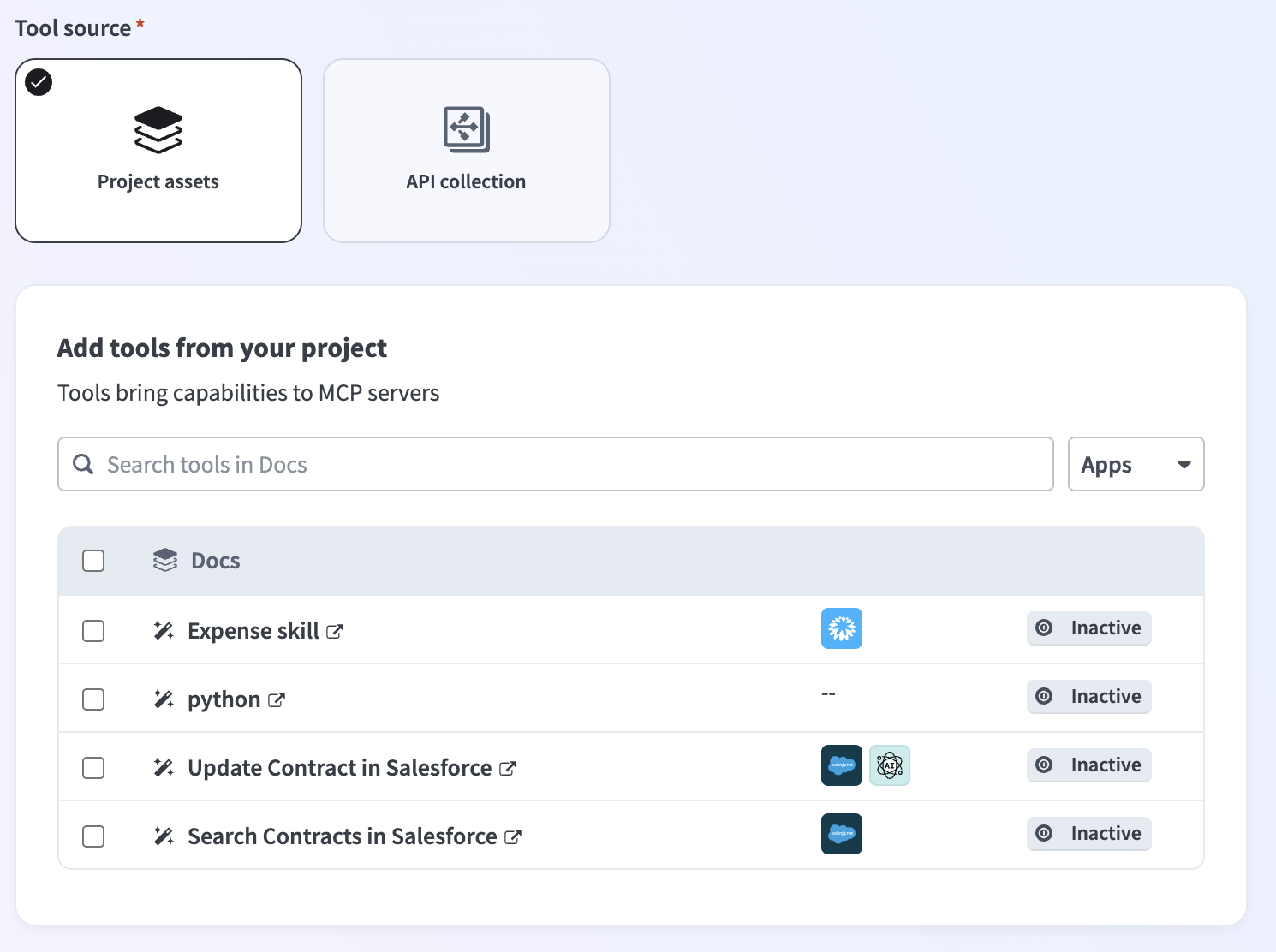1276x952 pixels.
Task: Select the Search Contracts in Salesforce checkbox
Action: 93,836
